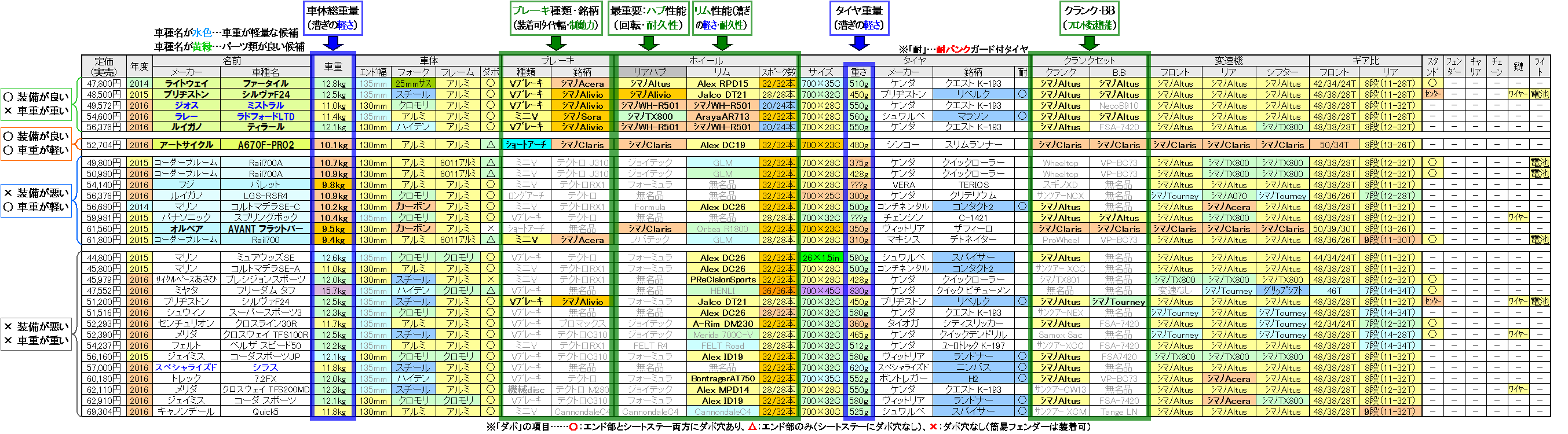
Task: Click the シフター column header
Action: tap(1282, 72)
